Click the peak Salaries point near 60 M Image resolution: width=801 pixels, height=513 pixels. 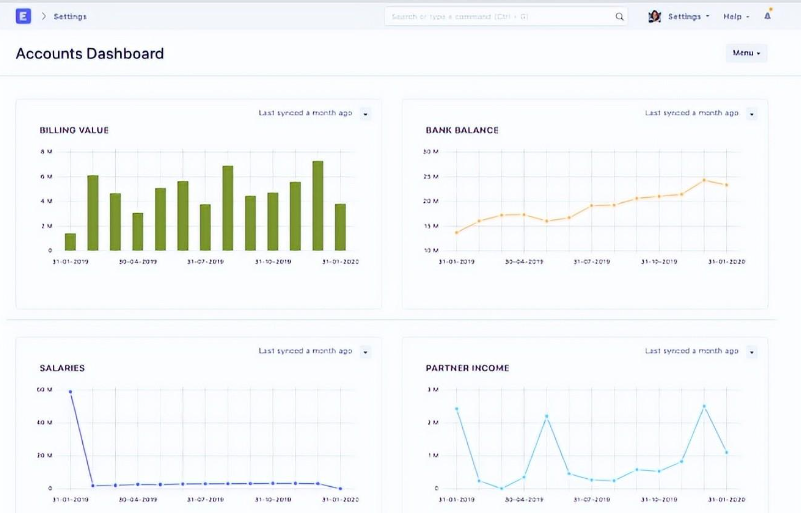click(x=70, y=392)
